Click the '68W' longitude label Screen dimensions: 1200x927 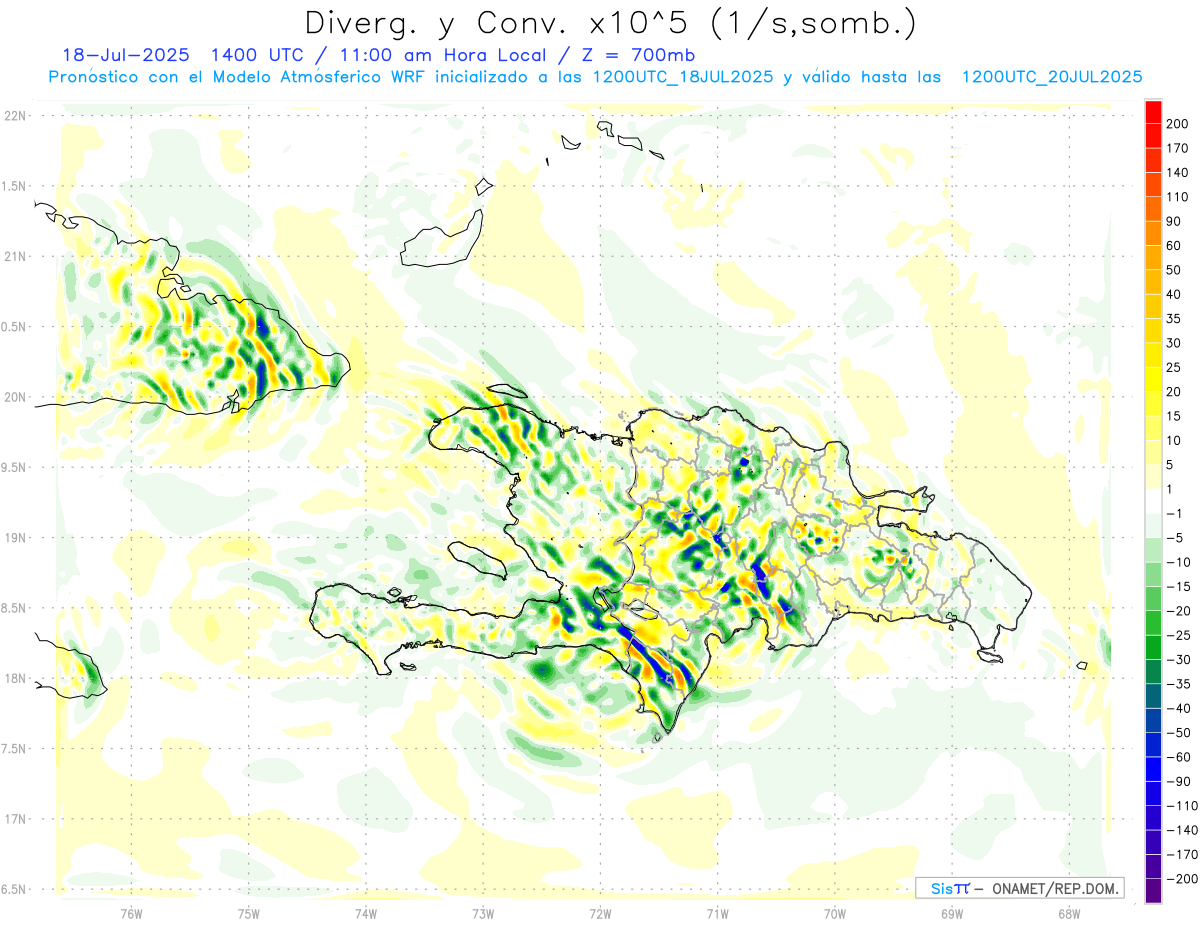coord(1069,913)
